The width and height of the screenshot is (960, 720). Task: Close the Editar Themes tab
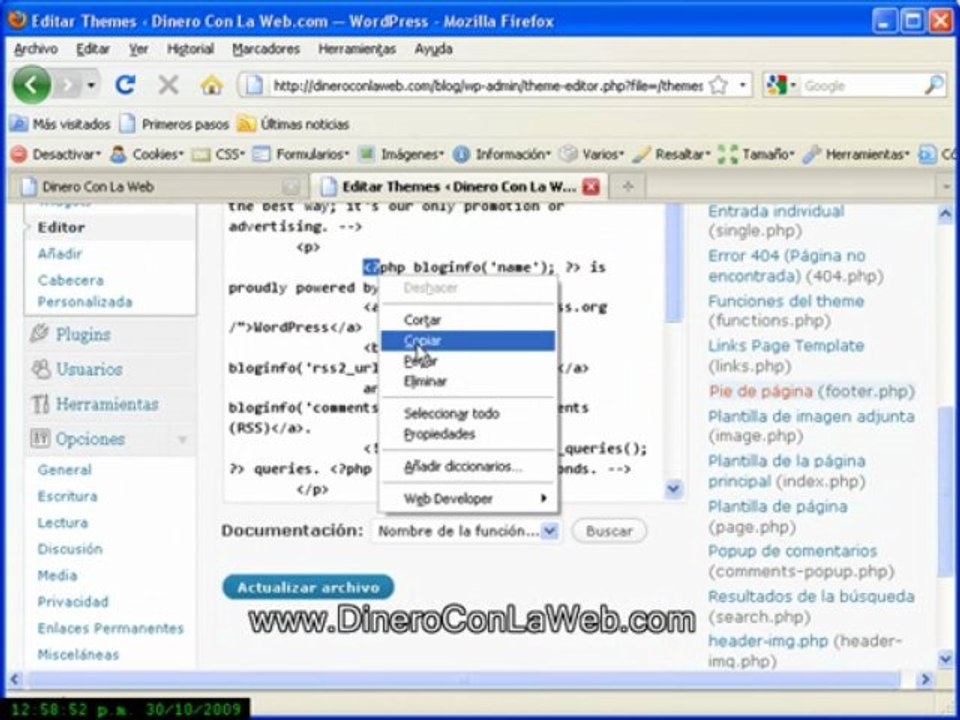pos(591,187)
